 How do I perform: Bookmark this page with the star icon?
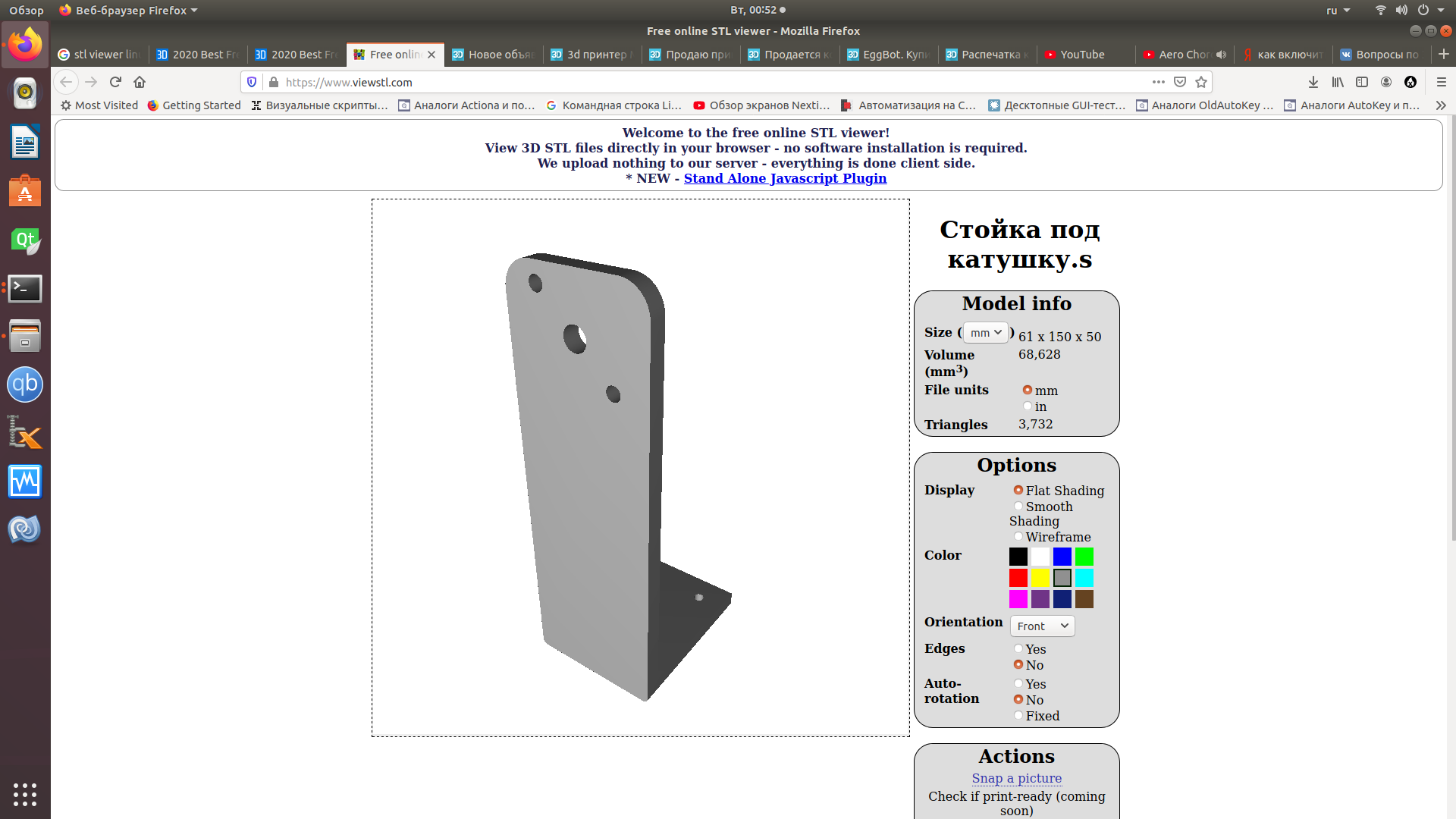click(1201, 82)
